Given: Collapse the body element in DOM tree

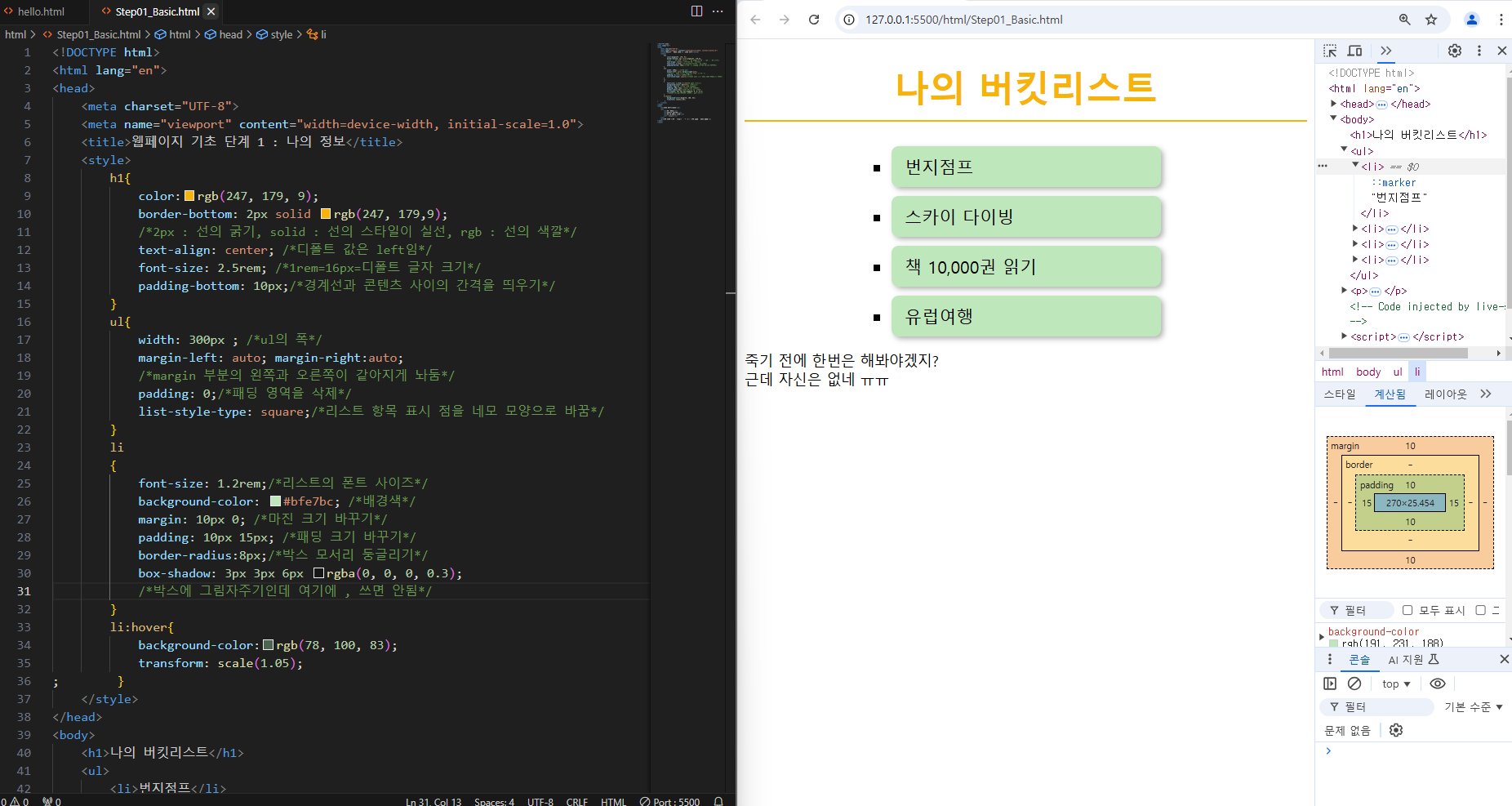Looking at the screenshot, I should (x=1333, y=118).
